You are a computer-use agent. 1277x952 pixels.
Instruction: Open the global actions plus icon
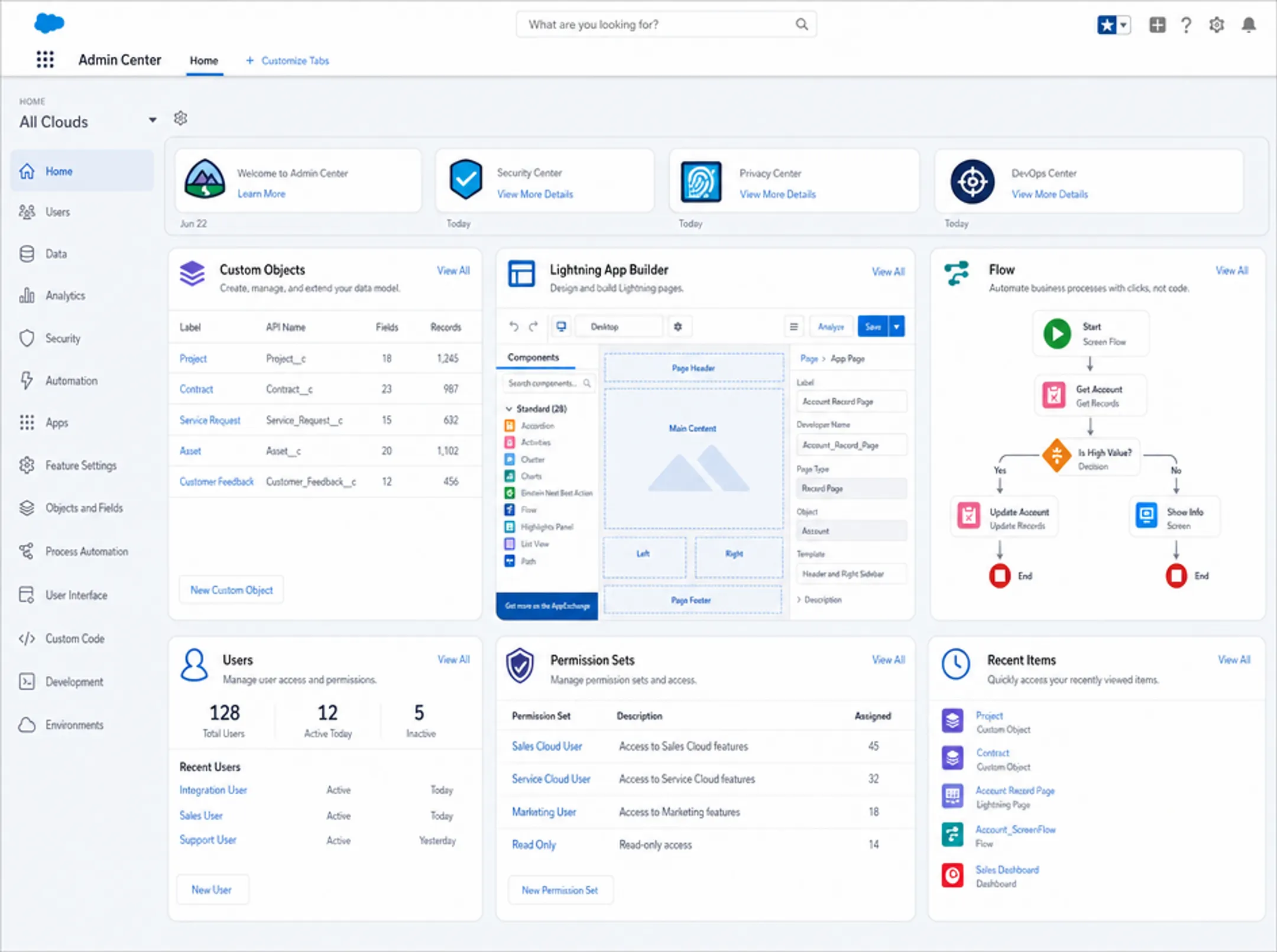click(x=1157, y=25)
